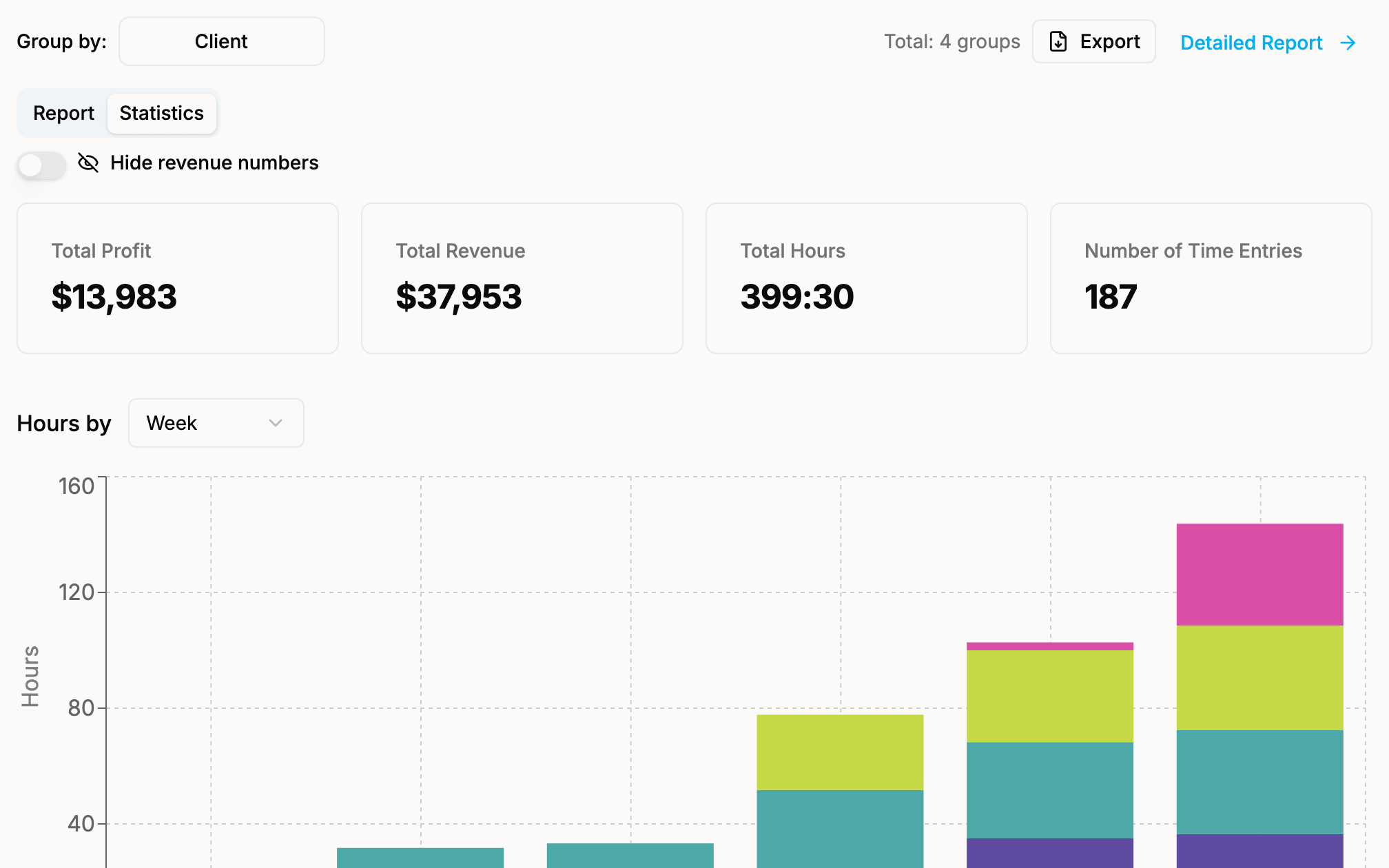Viewport: 1389px width, 868px height.
Task: Click the Total Hours card
Action: click(x=867, y=278)
